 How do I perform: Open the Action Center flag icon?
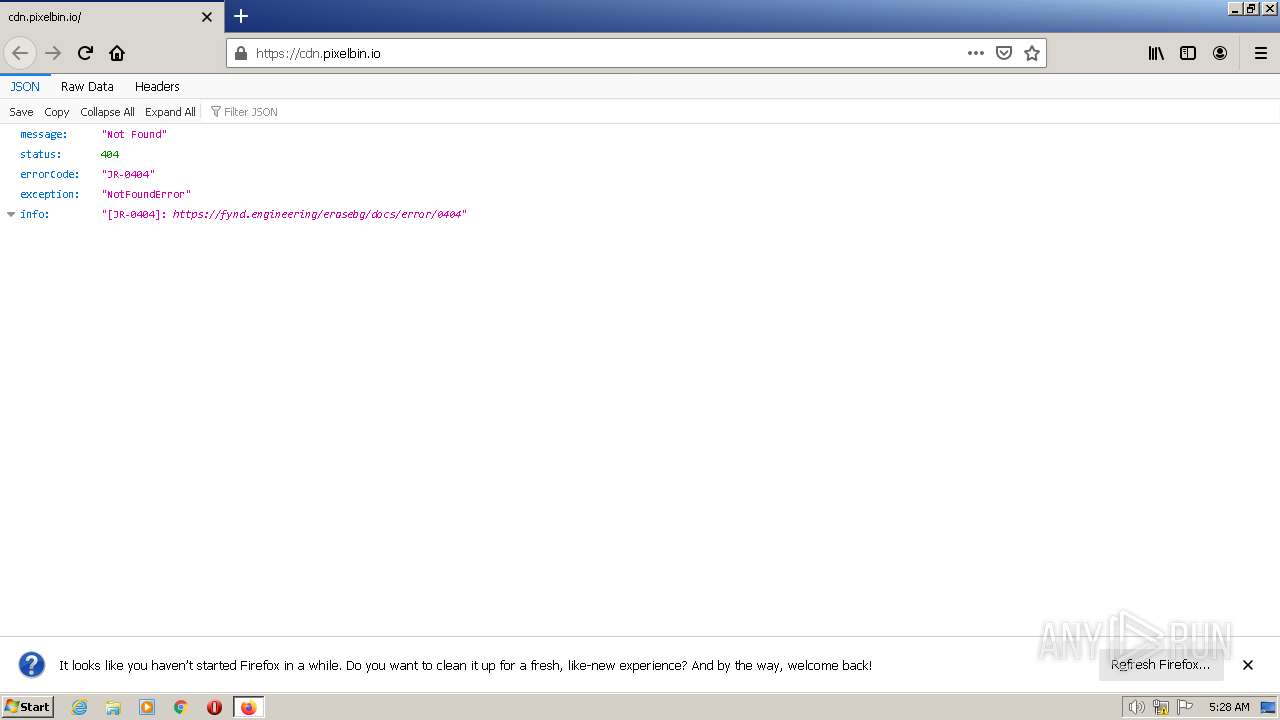pyautogui.click(x=1185, y=707)
